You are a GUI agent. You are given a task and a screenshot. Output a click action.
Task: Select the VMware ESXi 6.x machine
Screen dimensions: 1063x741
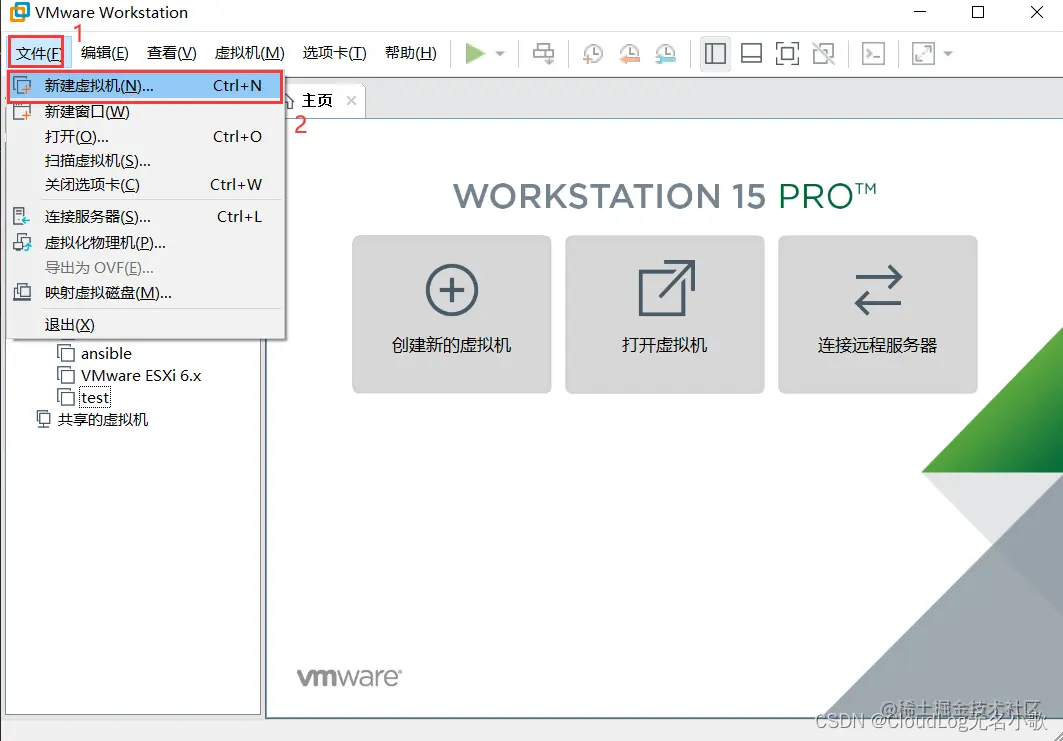click(x=141, y=376)
